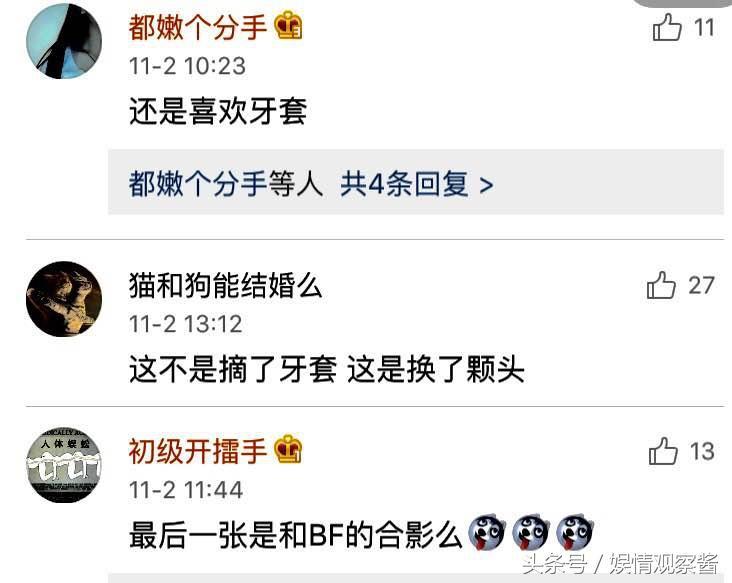Open the profile of username 猫和狗能结婚么

pos(225,285)
